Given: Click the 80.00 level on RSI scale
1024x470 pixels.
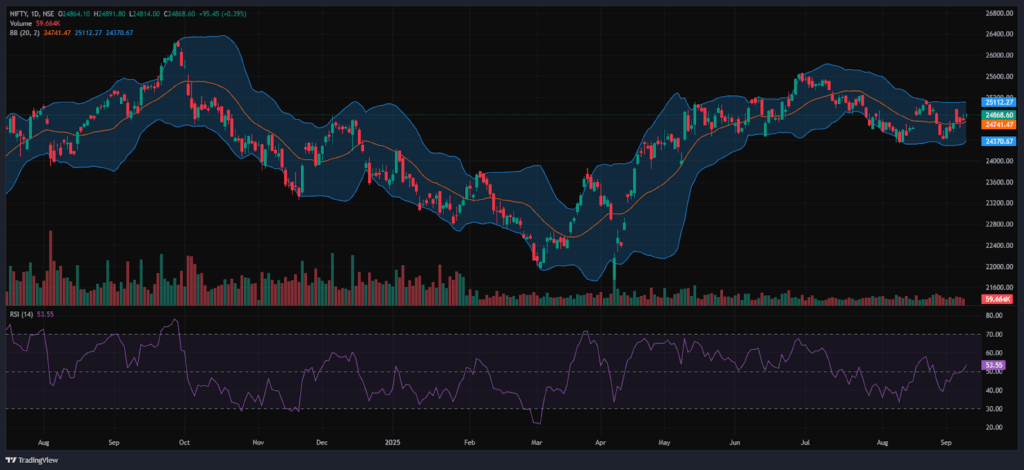Looking at the screenshot, I should coord(993,316).
